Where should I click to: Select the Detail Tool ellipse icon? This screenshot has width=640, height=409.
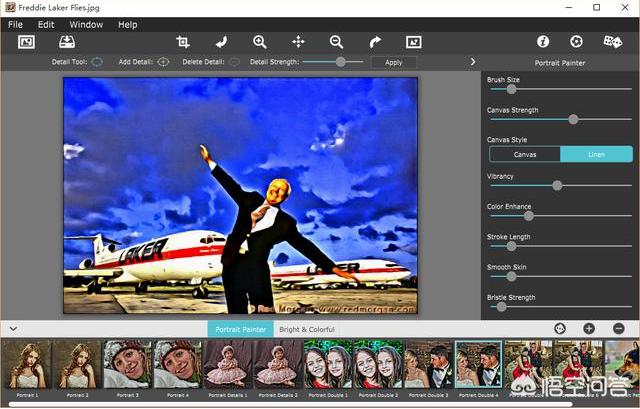tap(97, 62)
